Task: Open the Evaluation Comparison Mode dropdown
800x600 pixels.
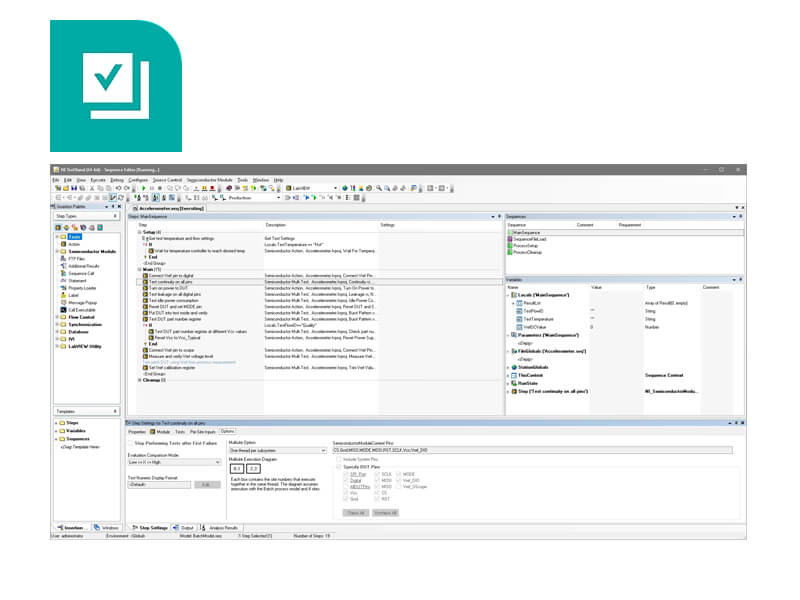Action: tap(170, 463)
